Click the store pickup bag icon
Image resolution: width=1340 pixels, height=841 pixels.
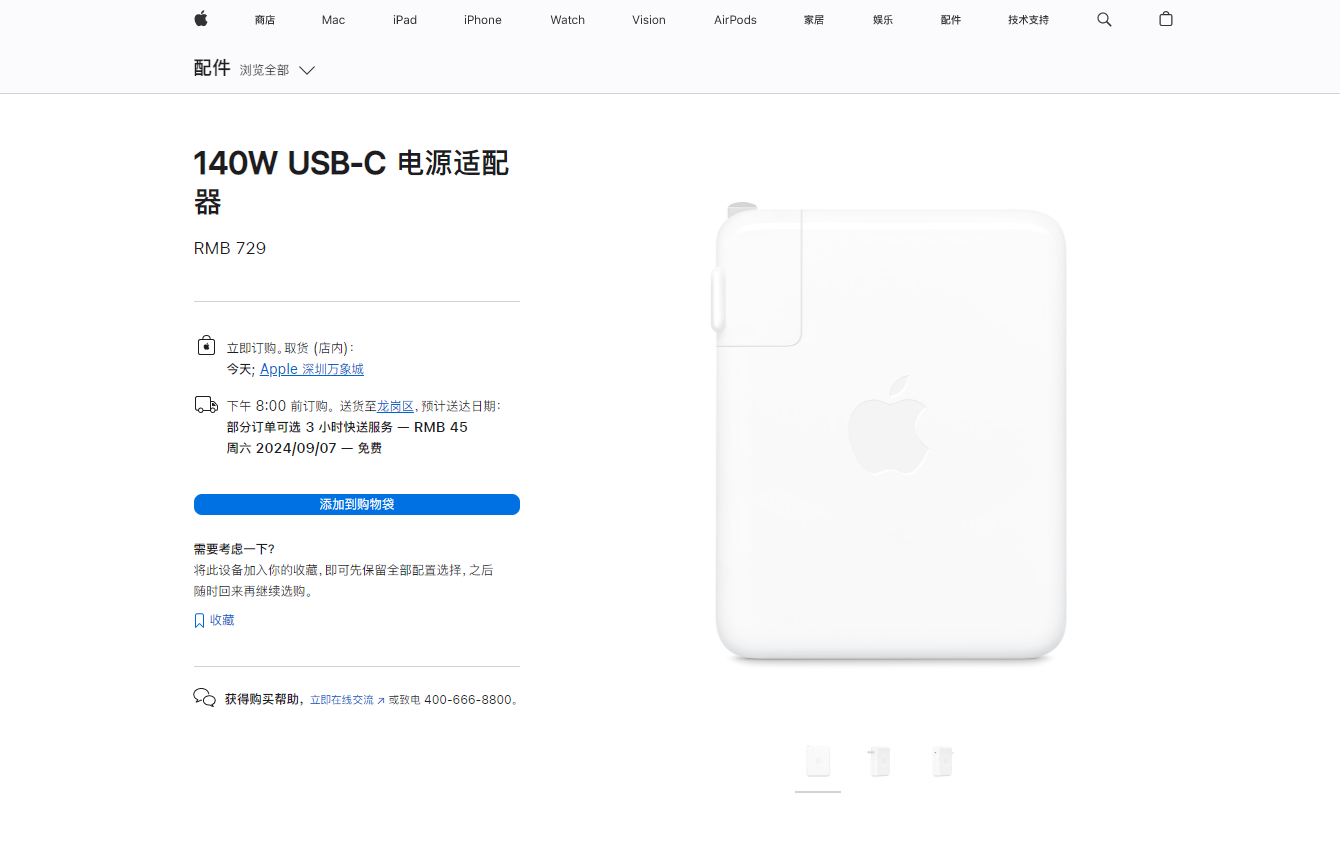pyautogui.click(x=206, y=346)
